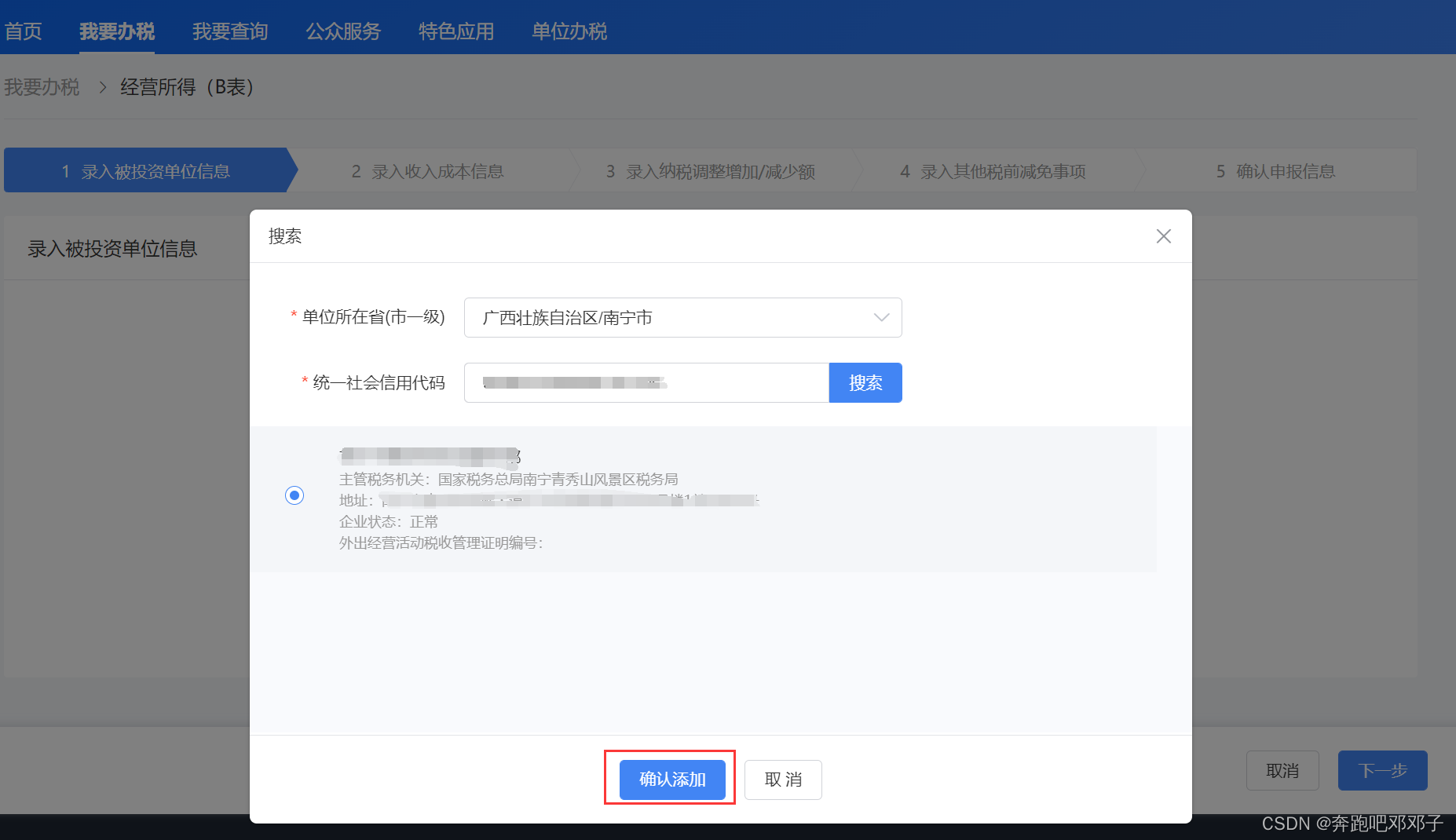The height and width of the screenshot is (840, 1456).
Task: Select step 5 确认申报信息
Action: click(1276, 171)
